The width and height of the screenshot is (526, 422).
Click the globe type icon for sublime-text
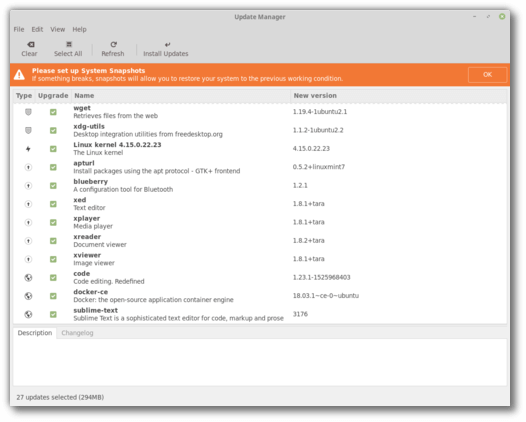tap(29, 314)
